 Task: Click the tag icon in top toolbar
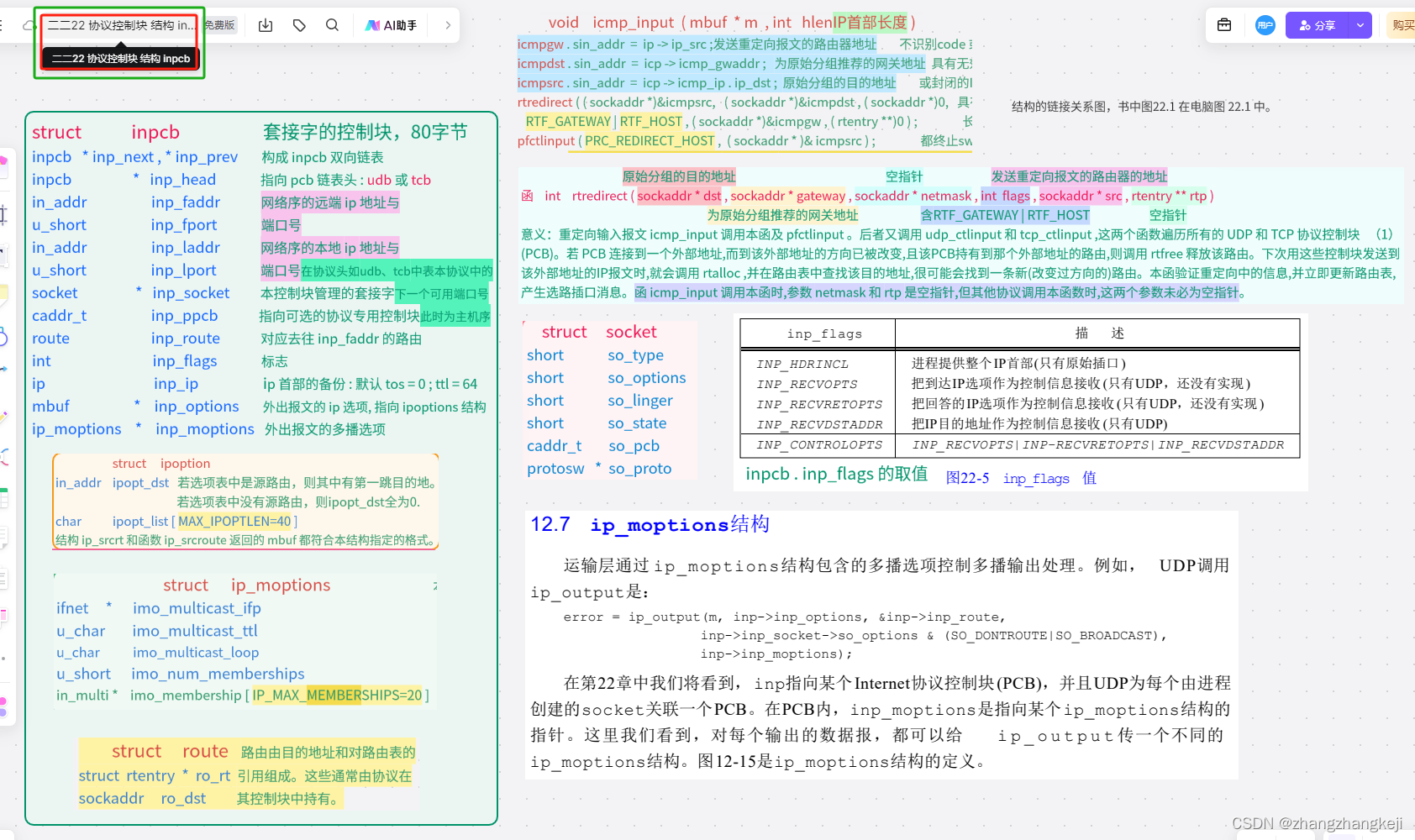tap(299, 25)
